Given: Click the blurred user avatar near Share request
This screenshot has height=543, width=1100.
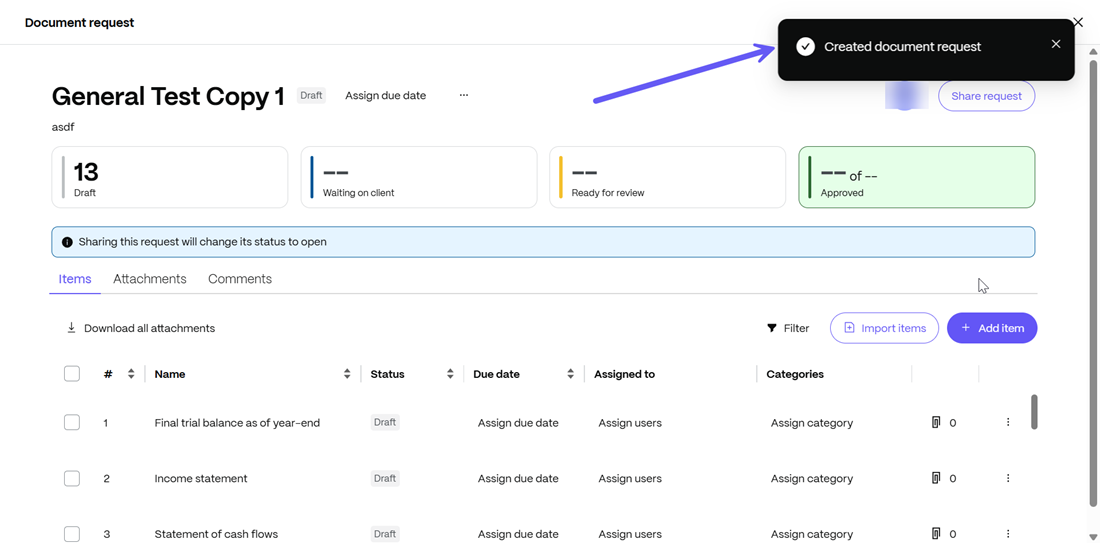Looking at the screenshot, I should [906, 95].
